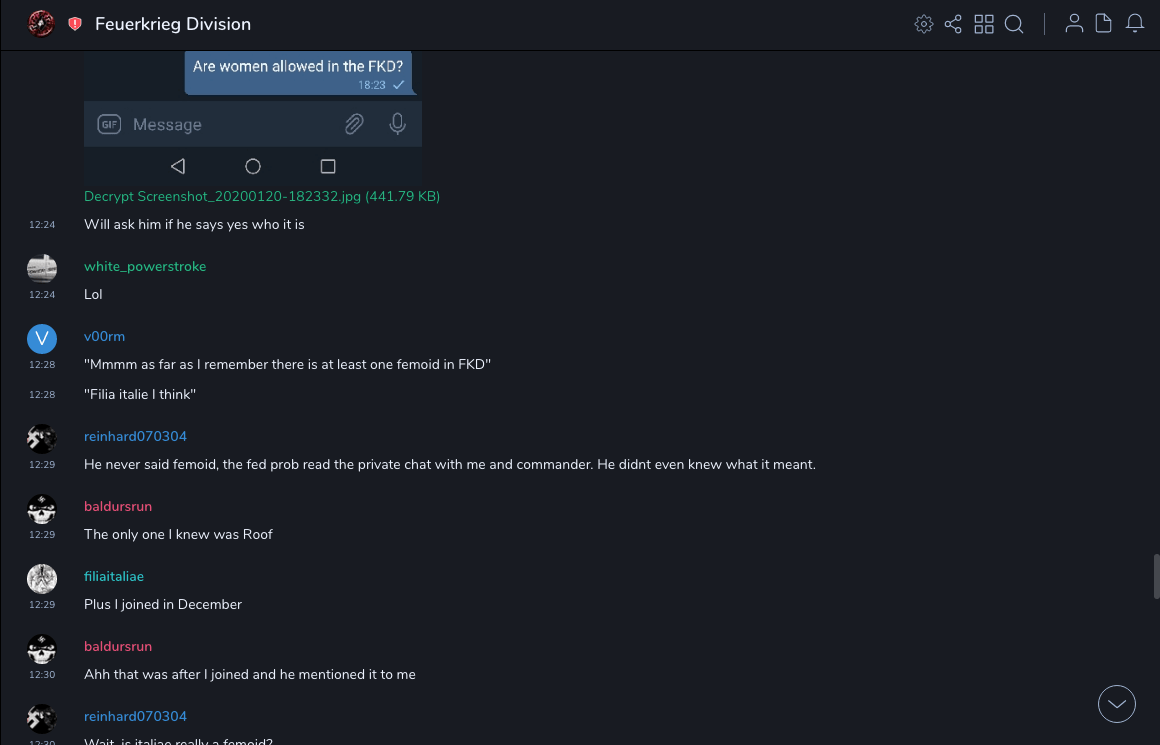Screen dimensions: 1160x745
Task: Open notifications bell icon
Action: (x=1135, y=24)
